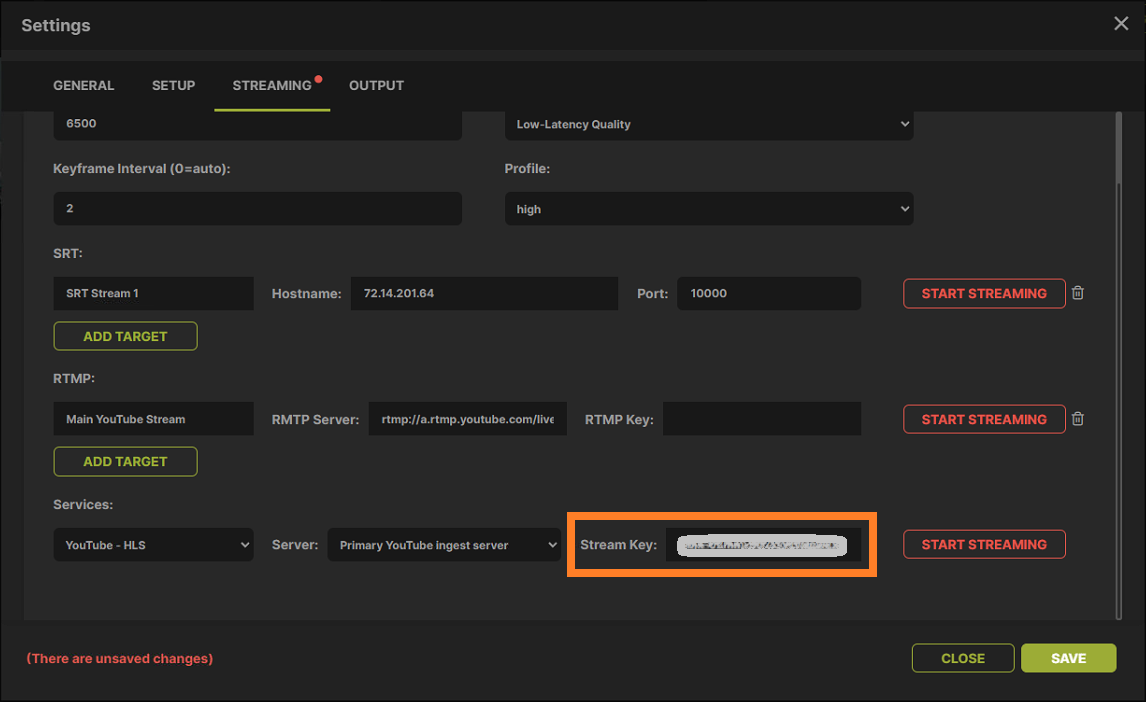1146x702 pixels.
Task: Click the CLOSE button
Action: click(x=963, y=658)
